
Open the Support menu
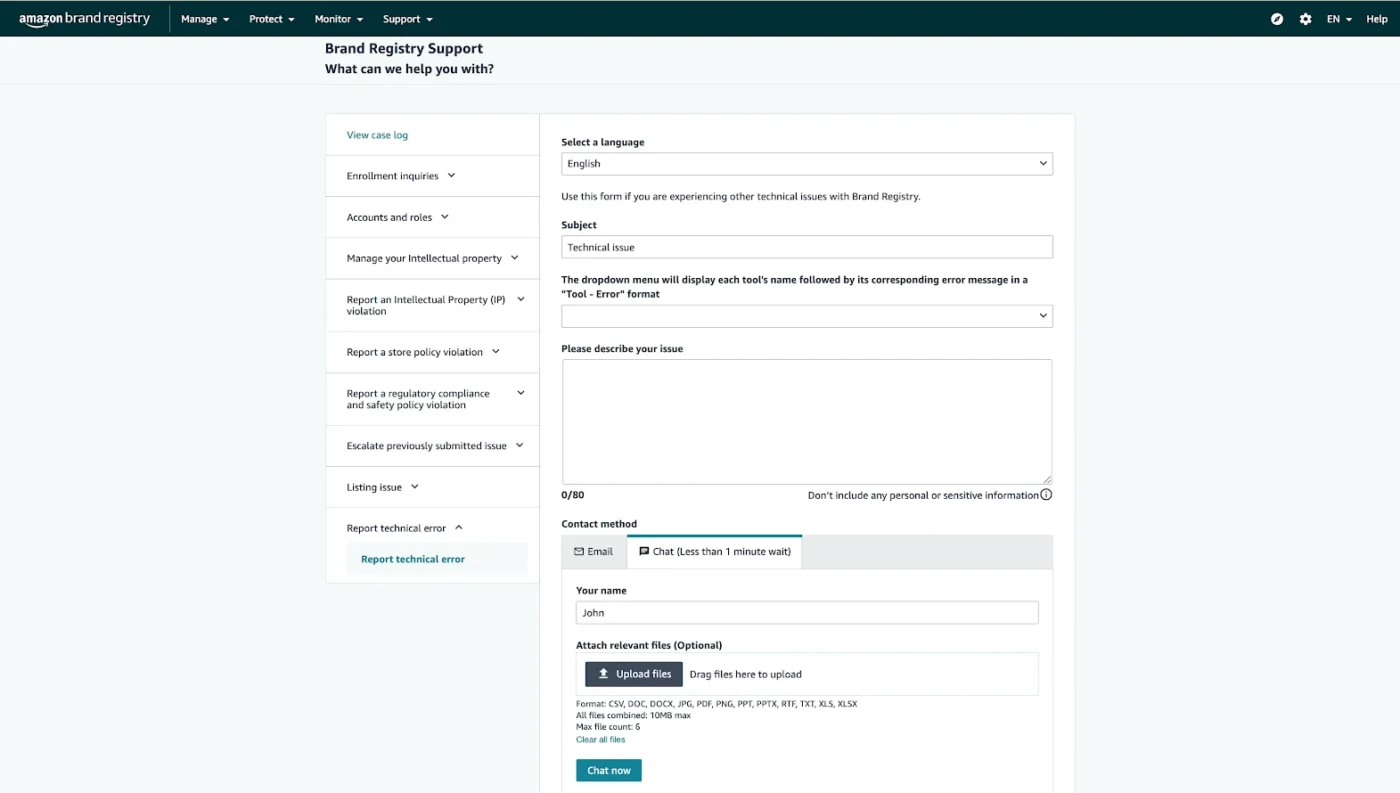(407, 19)
